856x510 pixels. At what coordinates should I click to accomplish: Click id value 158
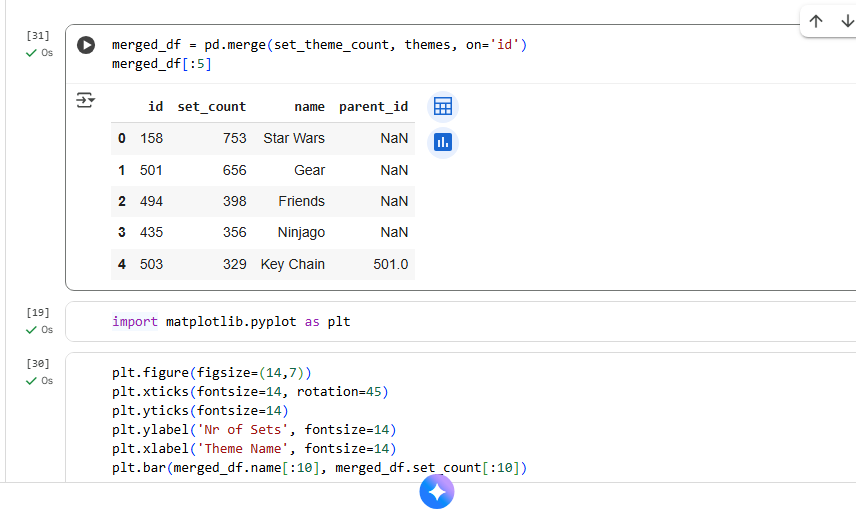pyautogui.click(x=151, y=138)
